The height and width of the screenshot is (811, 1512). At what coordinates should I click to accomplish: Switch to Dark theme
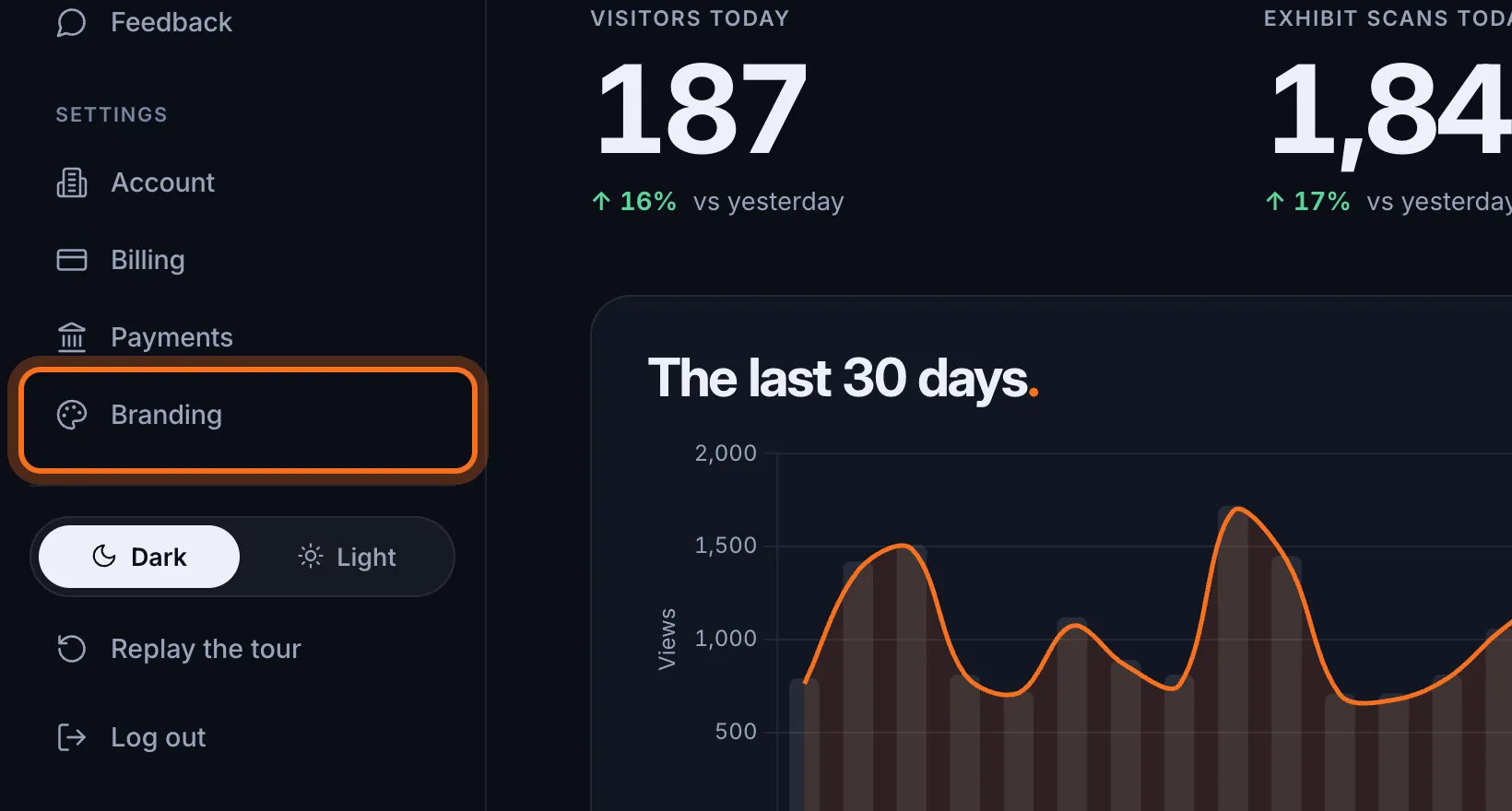(139, 557)
